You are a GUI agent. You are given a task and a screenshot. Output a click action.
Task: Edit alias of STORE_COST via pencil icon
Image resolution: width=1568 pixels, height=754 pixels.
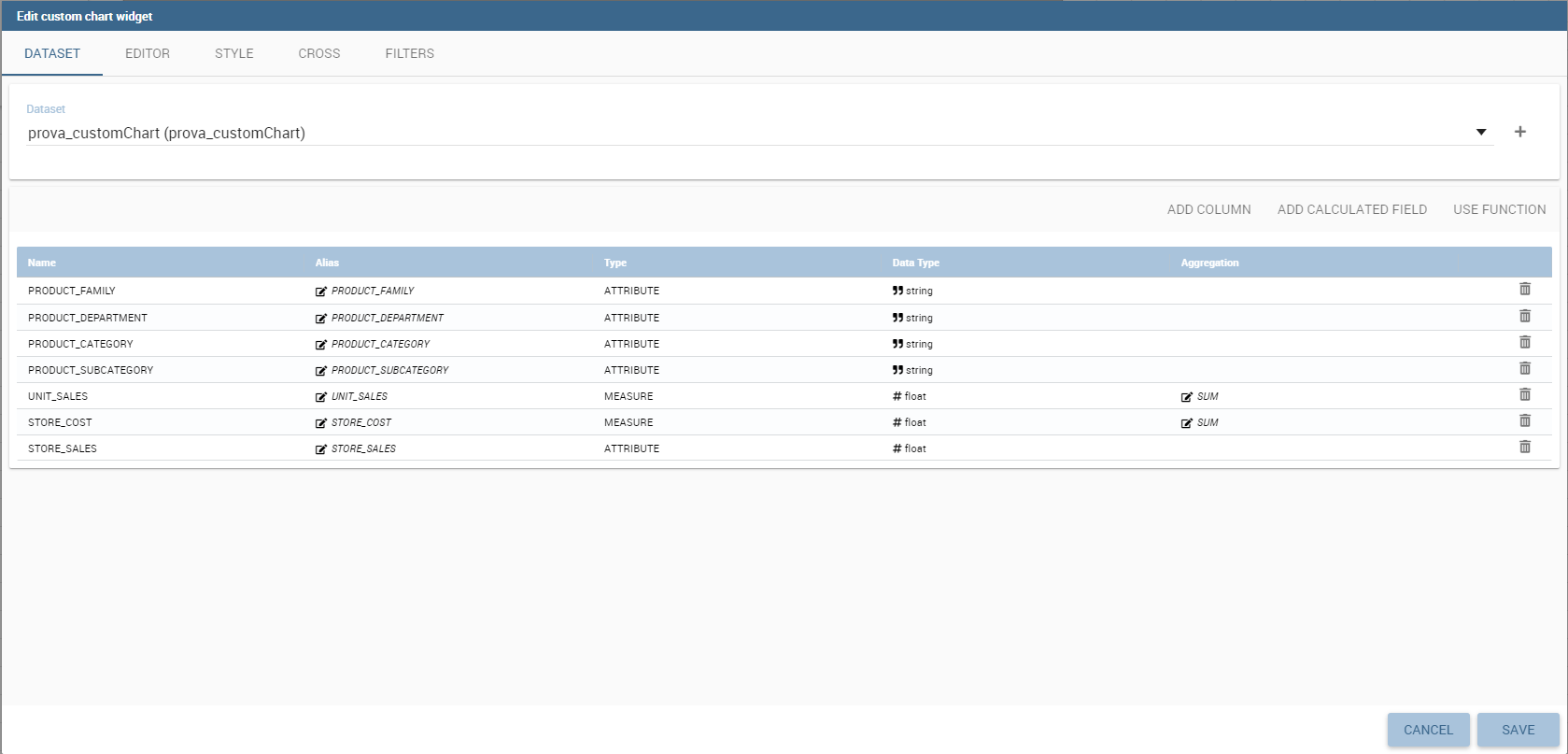(x=321, y=423)
